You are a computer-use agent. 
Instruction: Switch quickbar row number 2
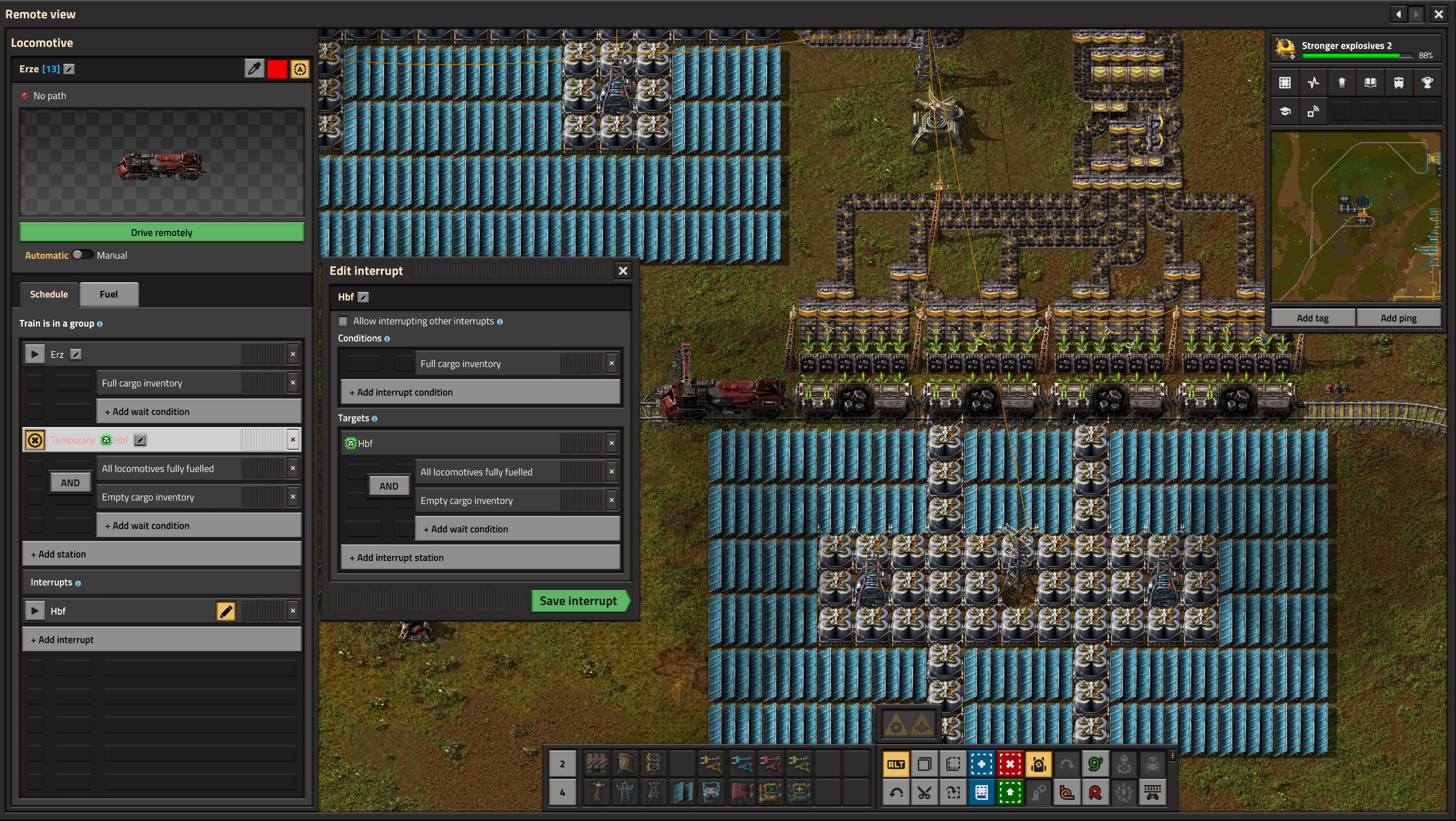pyautogui.click(x=562, y=764)
